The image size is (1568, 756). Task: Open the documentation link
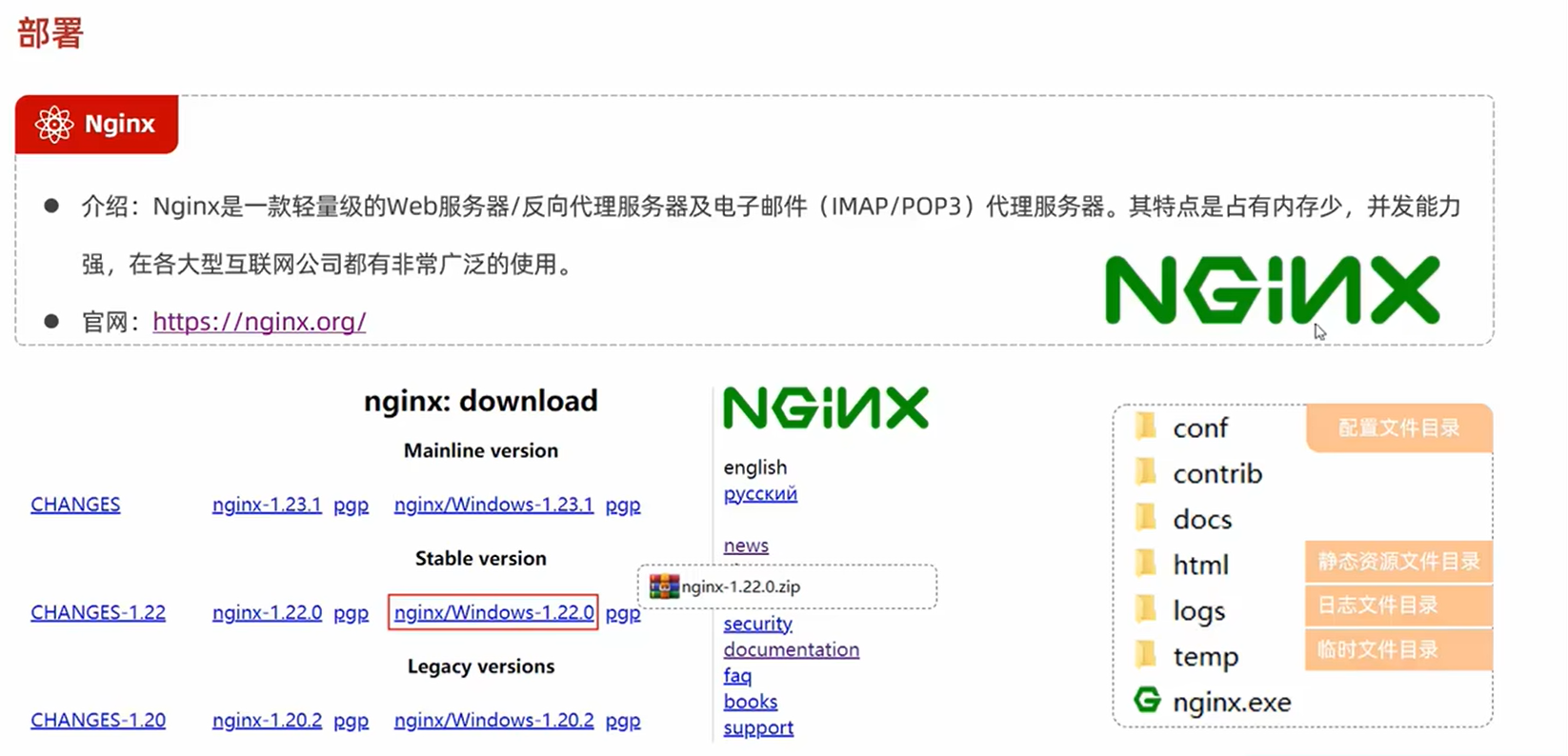791,649
